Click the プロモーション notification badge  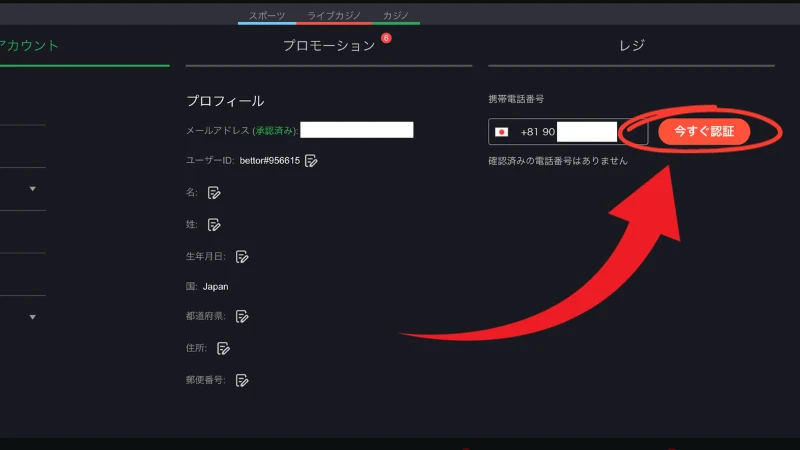[x=386, y=38]
